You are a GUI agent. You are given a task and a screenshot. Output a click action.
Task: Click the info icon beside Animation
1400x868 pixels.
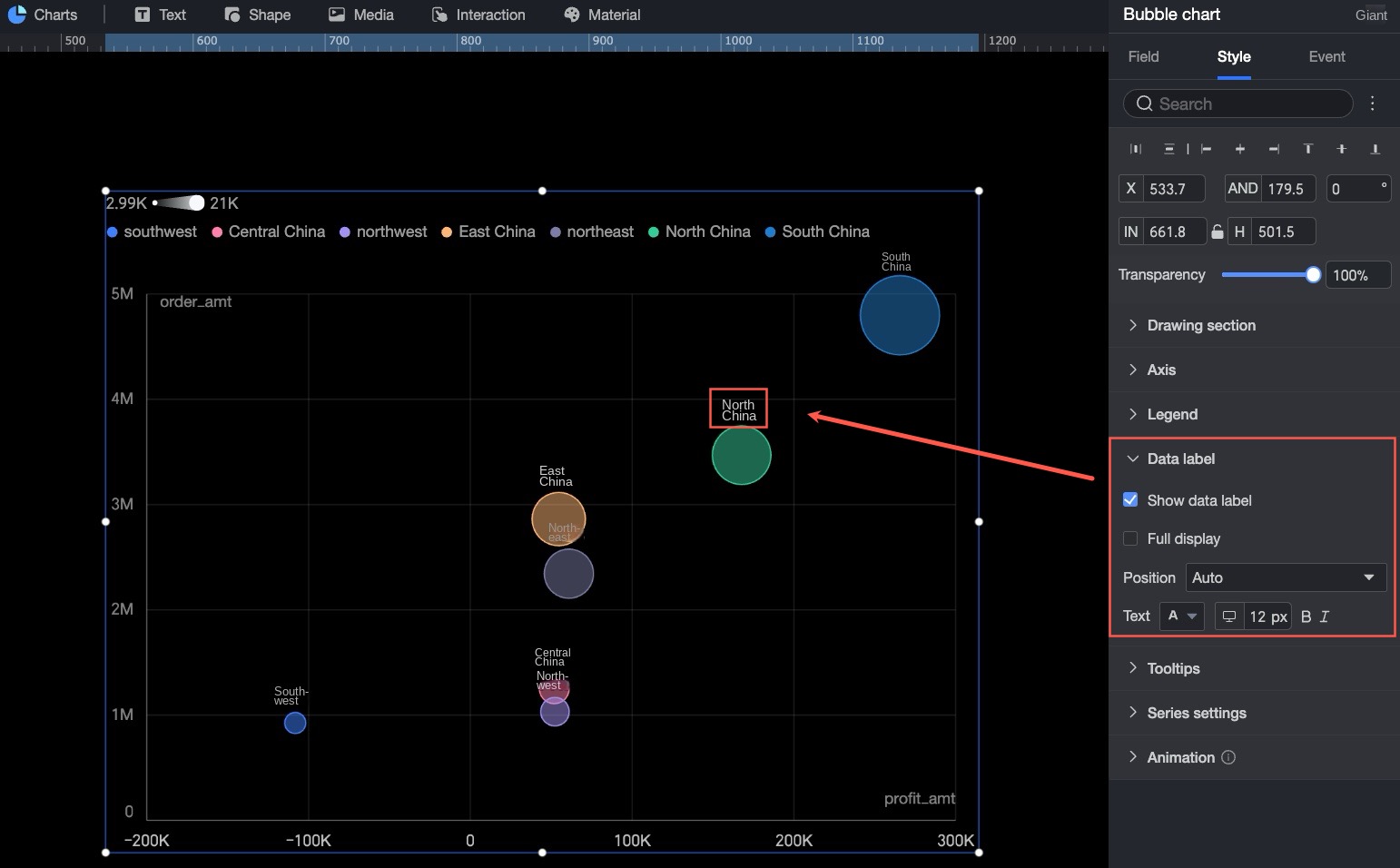(1228, 757)
